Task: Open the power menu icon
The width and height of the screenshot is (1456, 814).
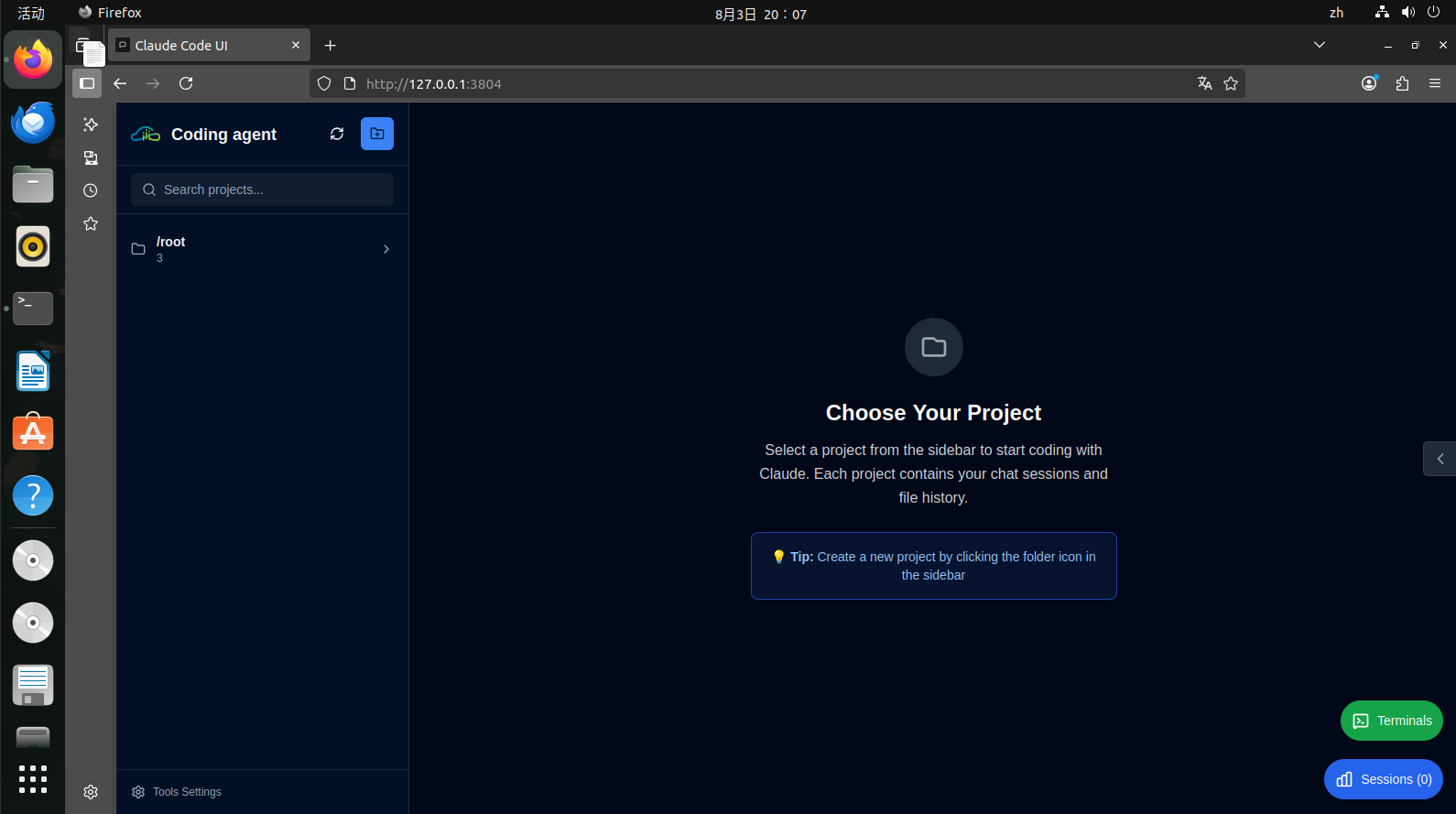Action: (x=1434, y=12)
